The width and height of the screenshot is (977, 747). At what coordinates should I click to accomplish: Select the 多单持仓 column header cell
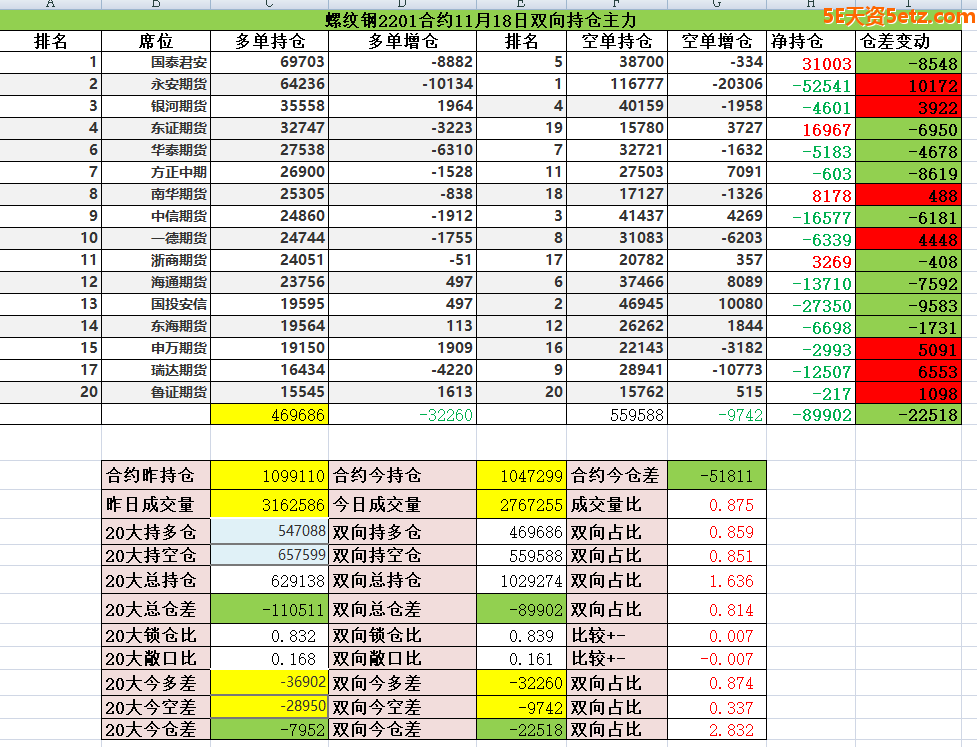click(269, 41)
